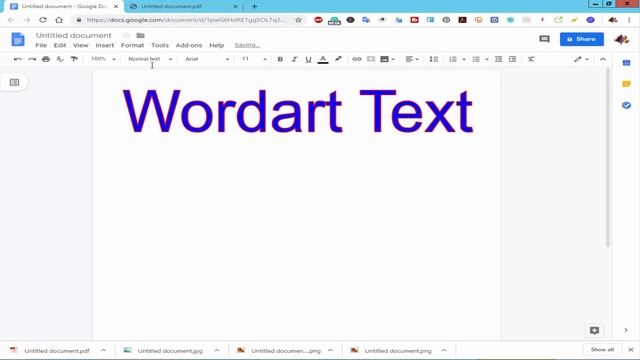Collapse the side panel with the arrow
Viewport: 640px width, 360px height.
626,330
